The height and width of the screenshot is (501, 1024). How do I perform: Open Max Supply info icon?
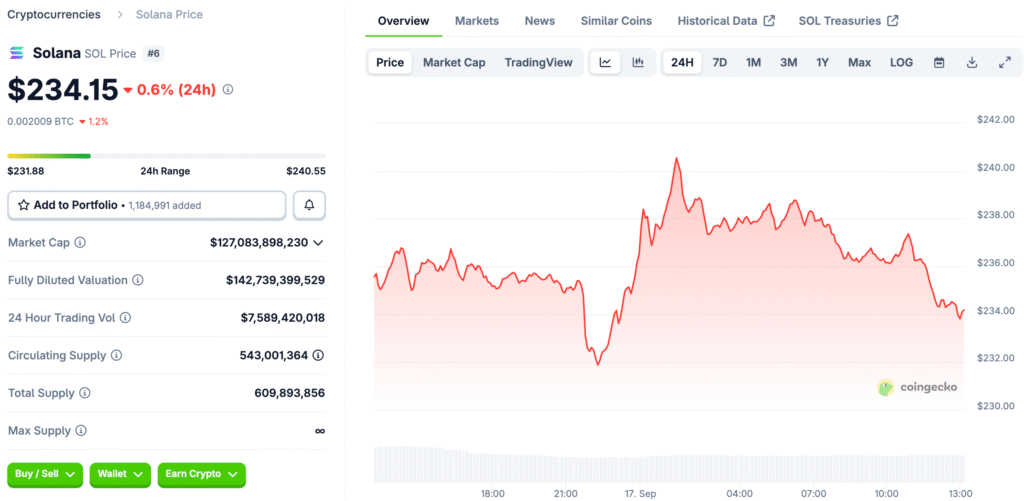81,431
